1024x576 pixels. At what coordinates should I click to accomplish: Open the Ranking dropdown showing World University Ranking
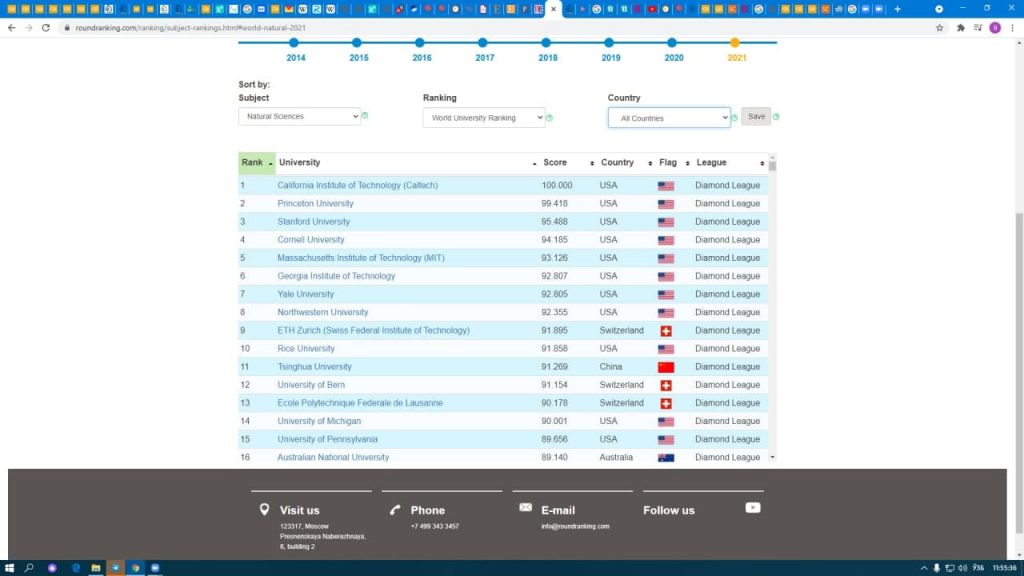pyautogui.click(x=484, y=118)
